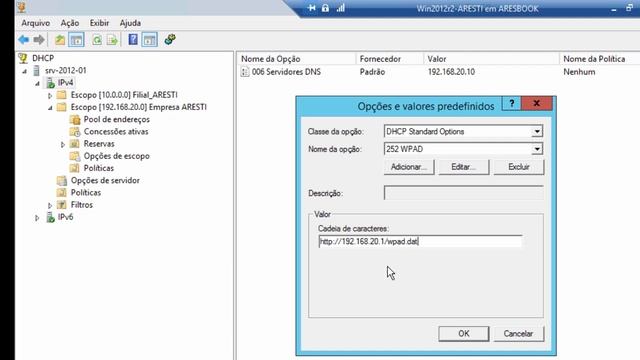The width and height of the screenshot is (640, 360).
Task: Close the Opções e valores predefinidos dialog
Action: pos(536,103)
